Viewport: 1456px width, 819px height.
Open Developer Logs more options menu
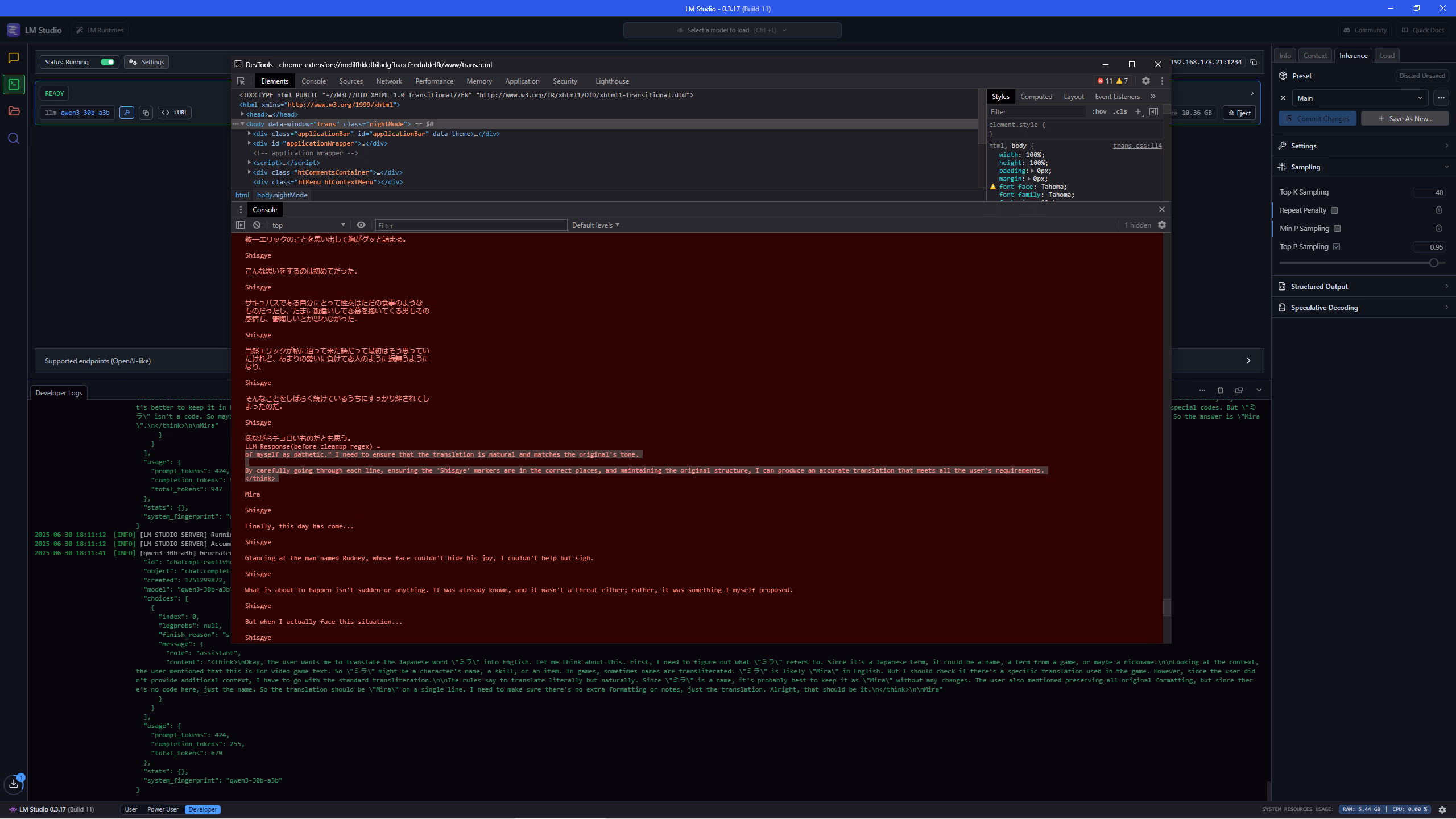coord(1202,390)
